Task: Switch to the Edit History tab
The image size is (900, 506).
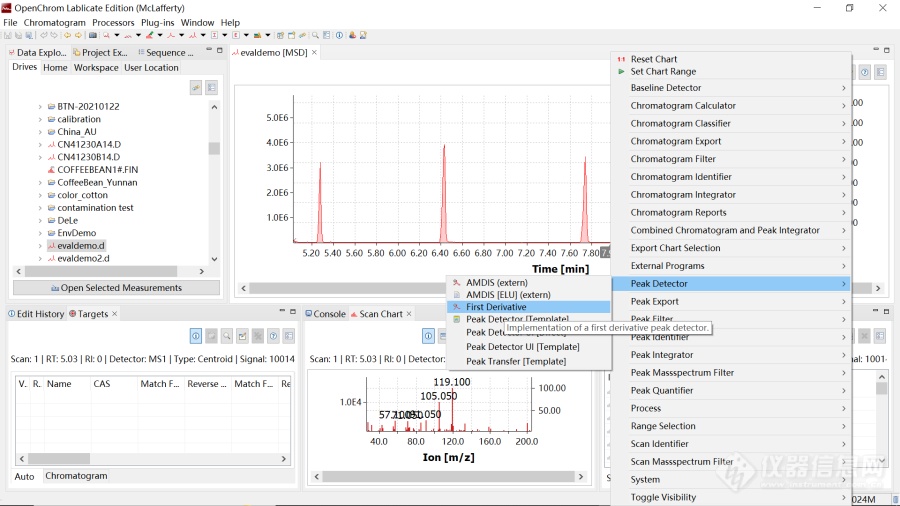Action: click(x=40, y=314)
